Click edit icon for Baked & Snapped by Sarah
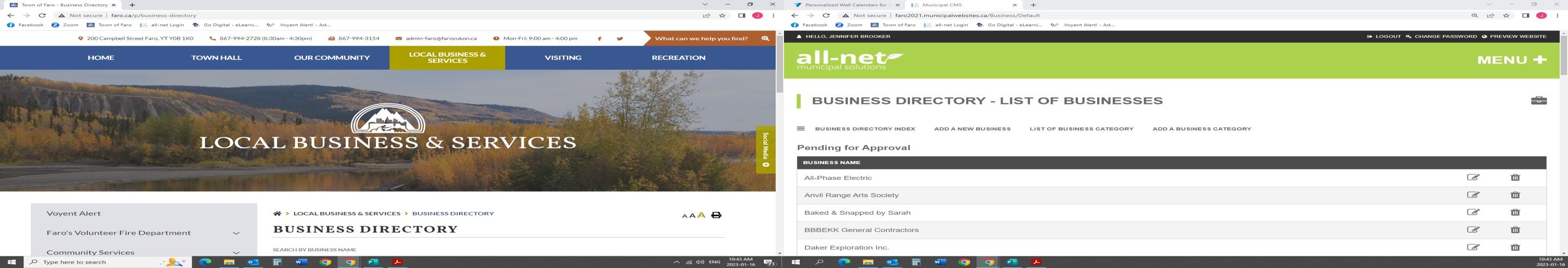Image resolution: width=1568 pixels, height=268 pixels. (1472, 212)
